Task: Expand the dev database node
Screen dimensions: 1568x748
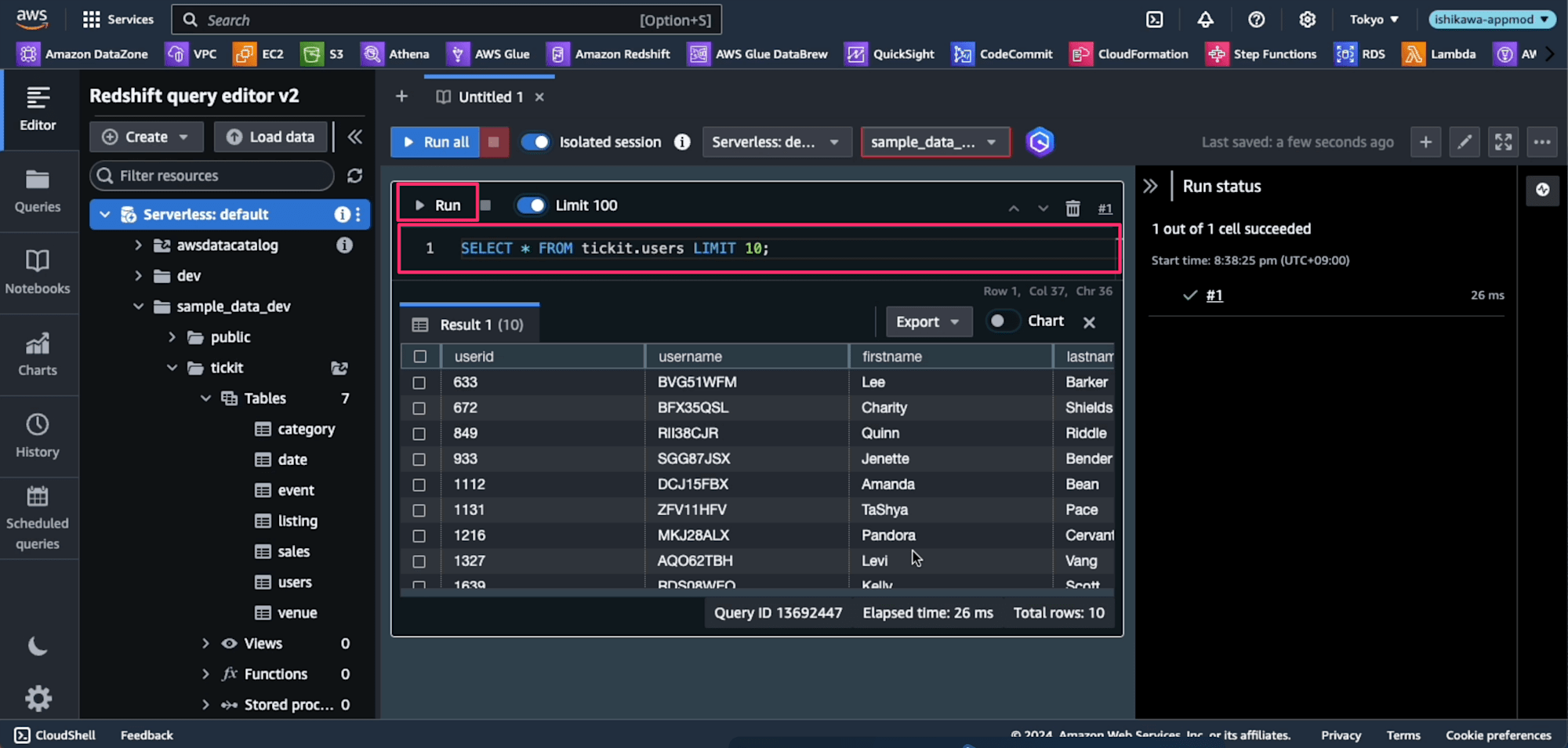Action: (x=138, y=276)
